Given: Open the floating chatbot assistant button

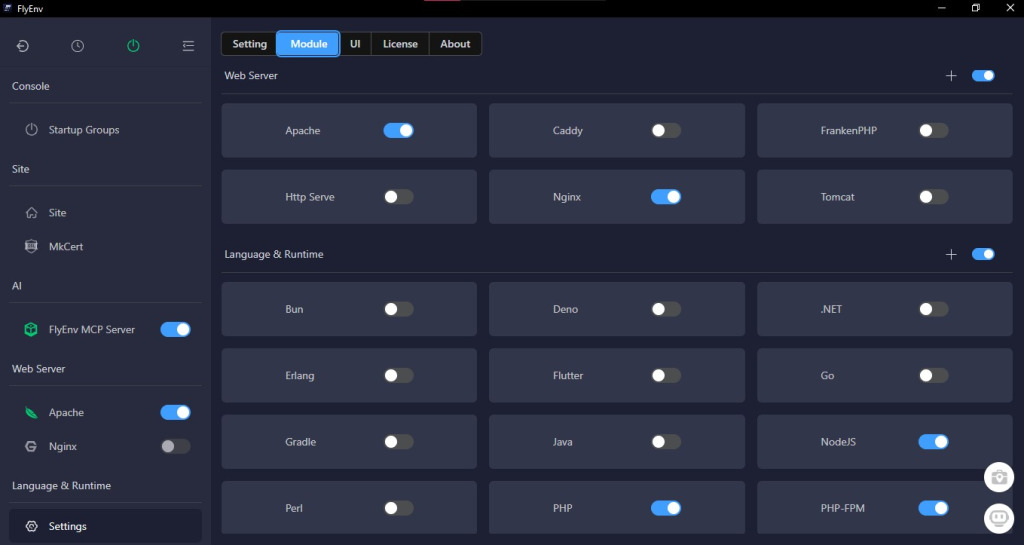Looking at the screenshot, I should (999, 518).
